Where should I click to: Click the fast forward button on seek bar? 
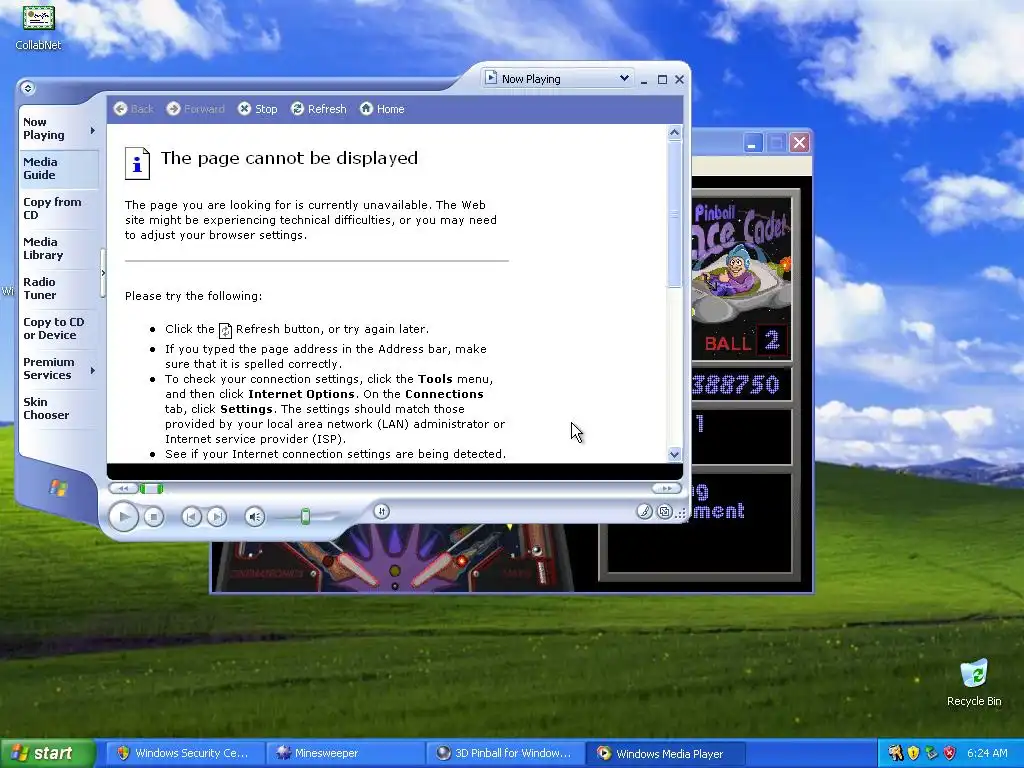pyautogui.click(x=666, y=488)
